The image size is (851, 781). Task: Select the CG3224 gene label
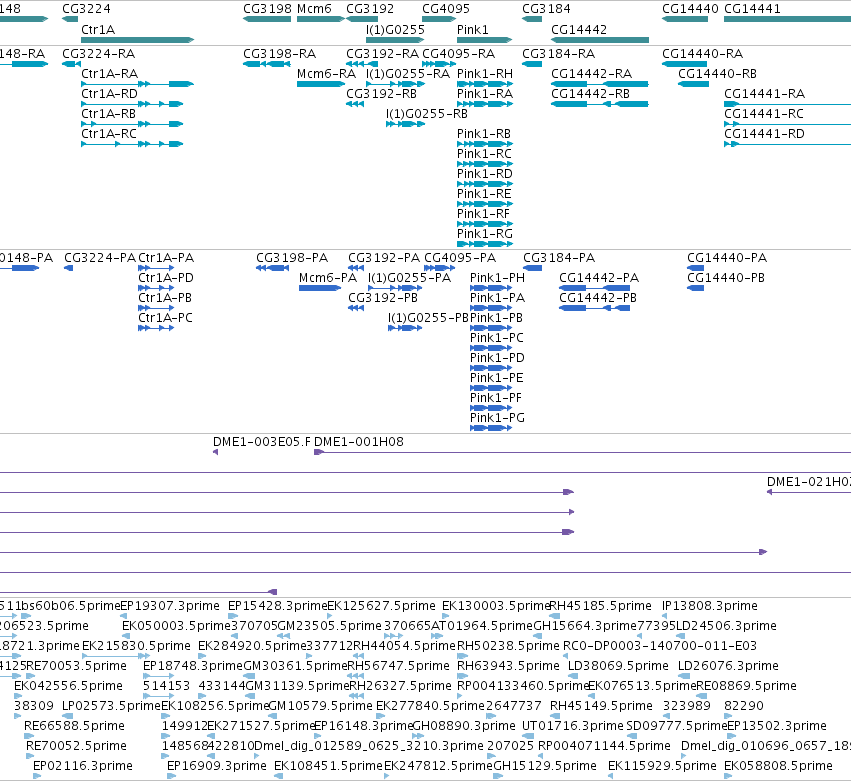click(x=86, y=9)
